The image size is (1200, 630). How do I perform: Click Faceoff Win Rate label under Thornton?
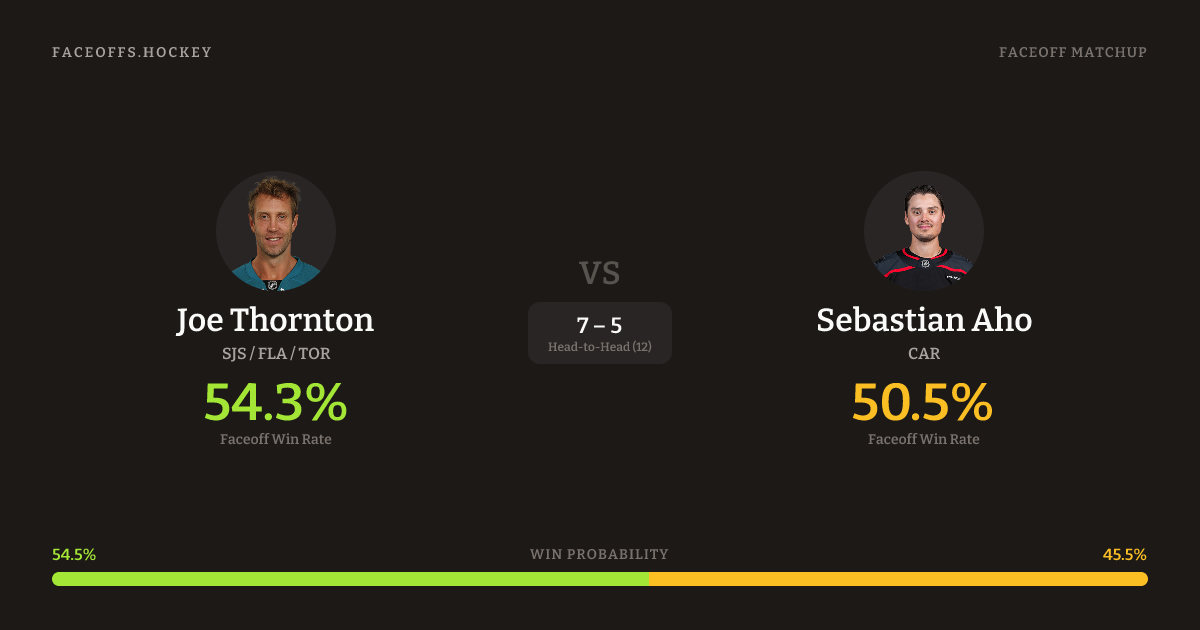[275, 439]
